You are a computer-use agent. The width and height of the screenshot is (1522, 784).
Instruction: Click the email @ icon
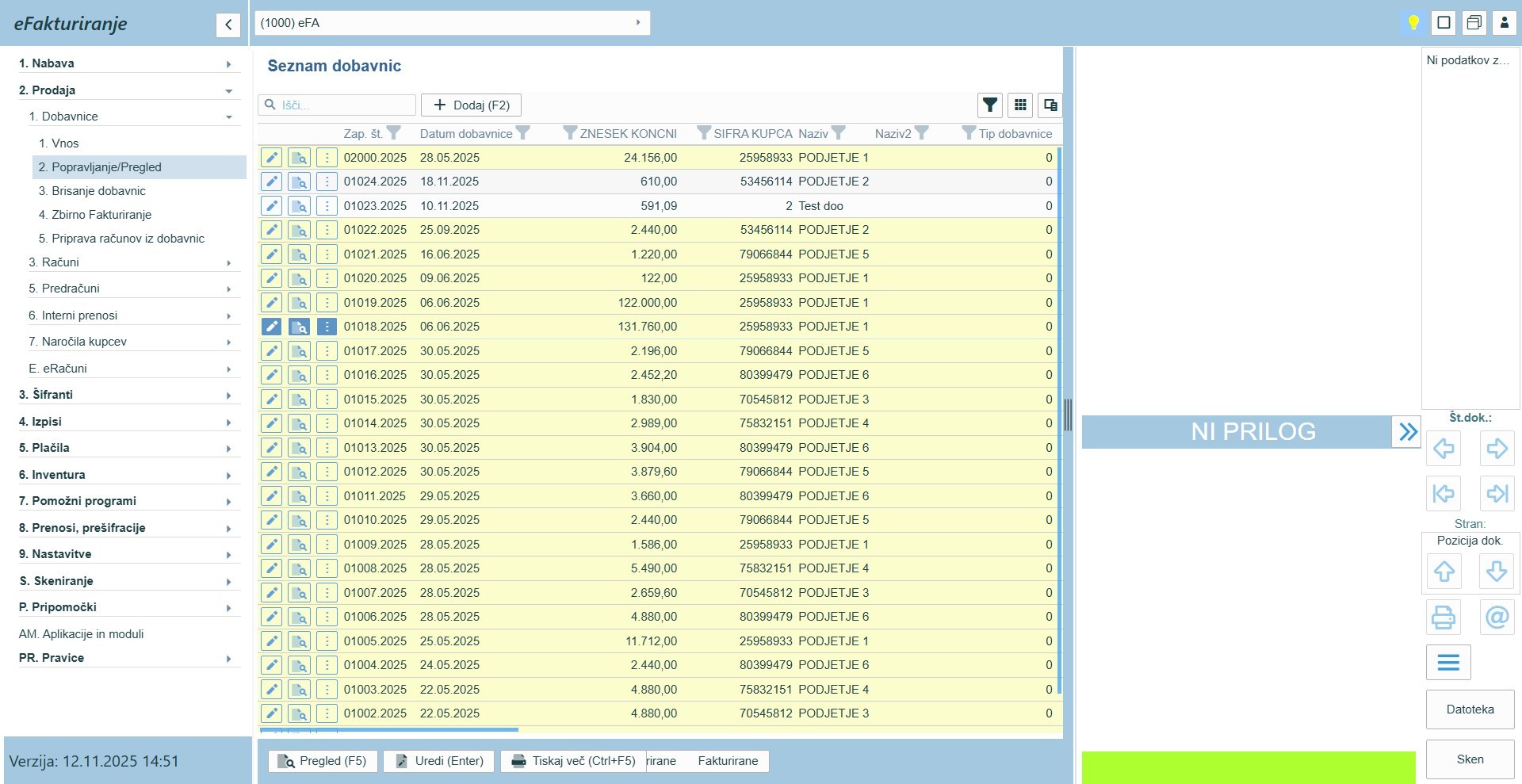[1497, 617]
